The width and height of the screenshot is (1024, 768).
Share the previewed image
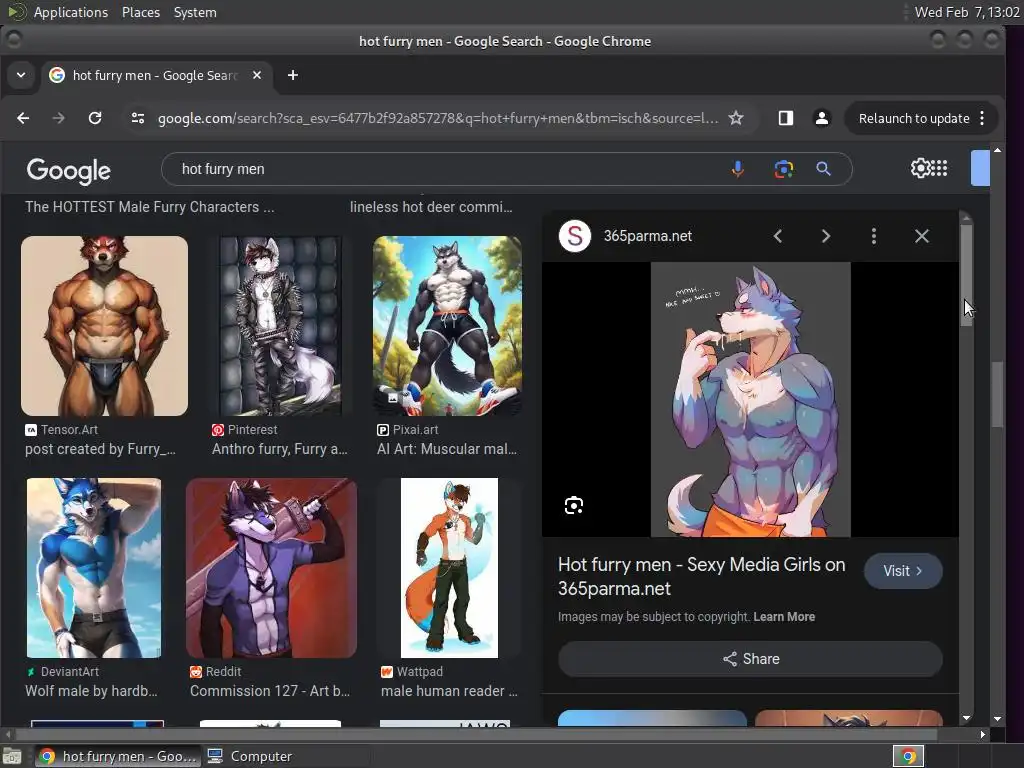coord(750,659)
